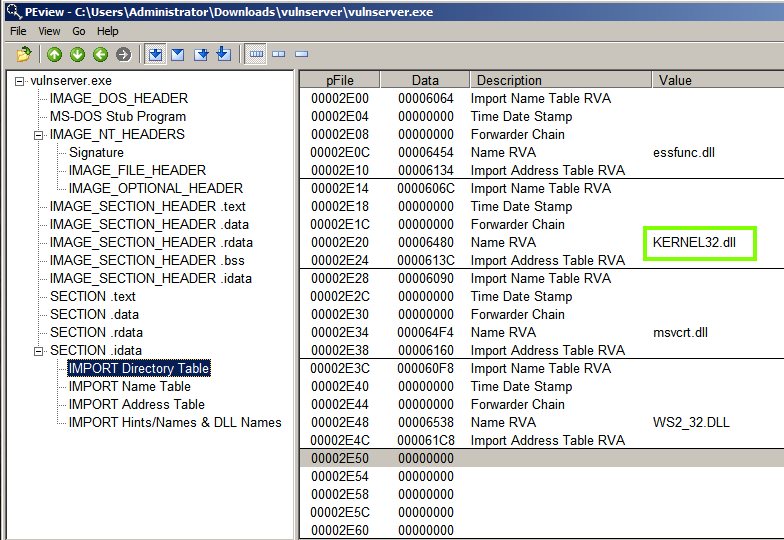The width and height of the screenshot is (784, 540).
Task: Select IMPORT Address Table in the tree
Action: (x=136, y=404)
